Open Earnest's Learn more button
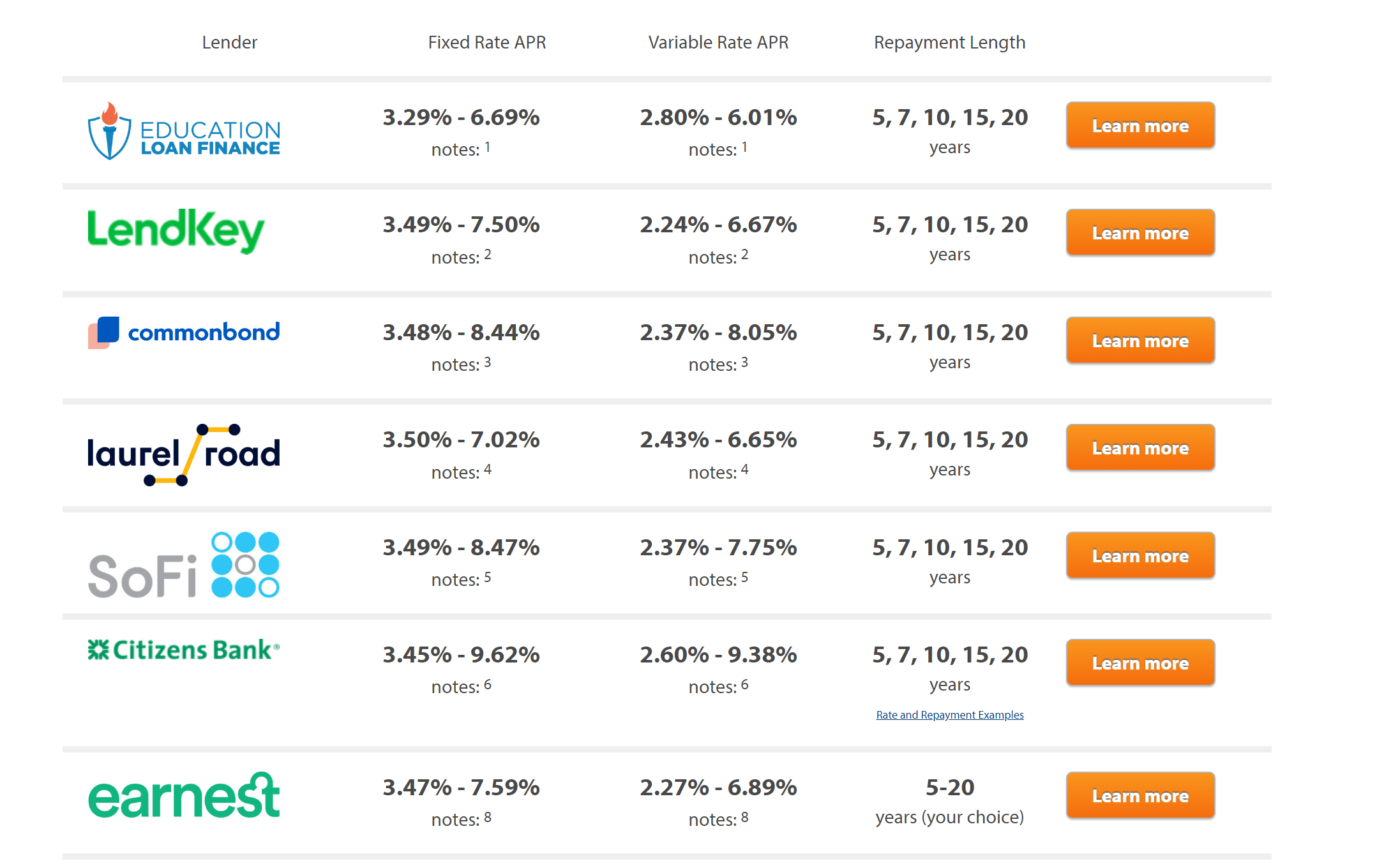 coord(1140,796)
